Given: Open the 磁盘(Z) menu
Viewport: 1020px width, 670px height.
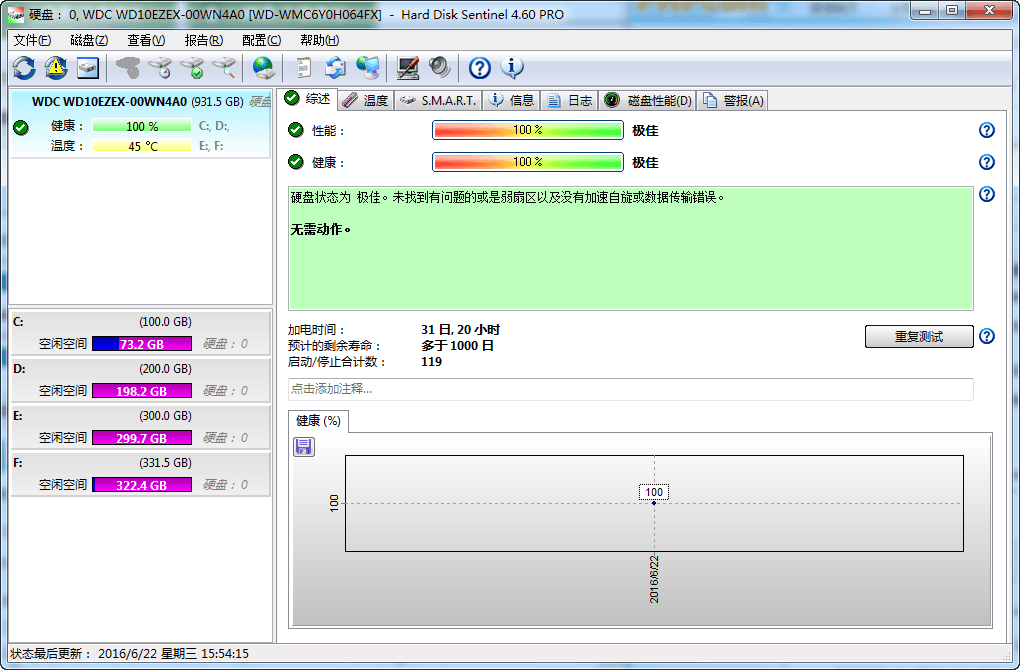Looking at the screenshot, I should click(x=89, y=40).
